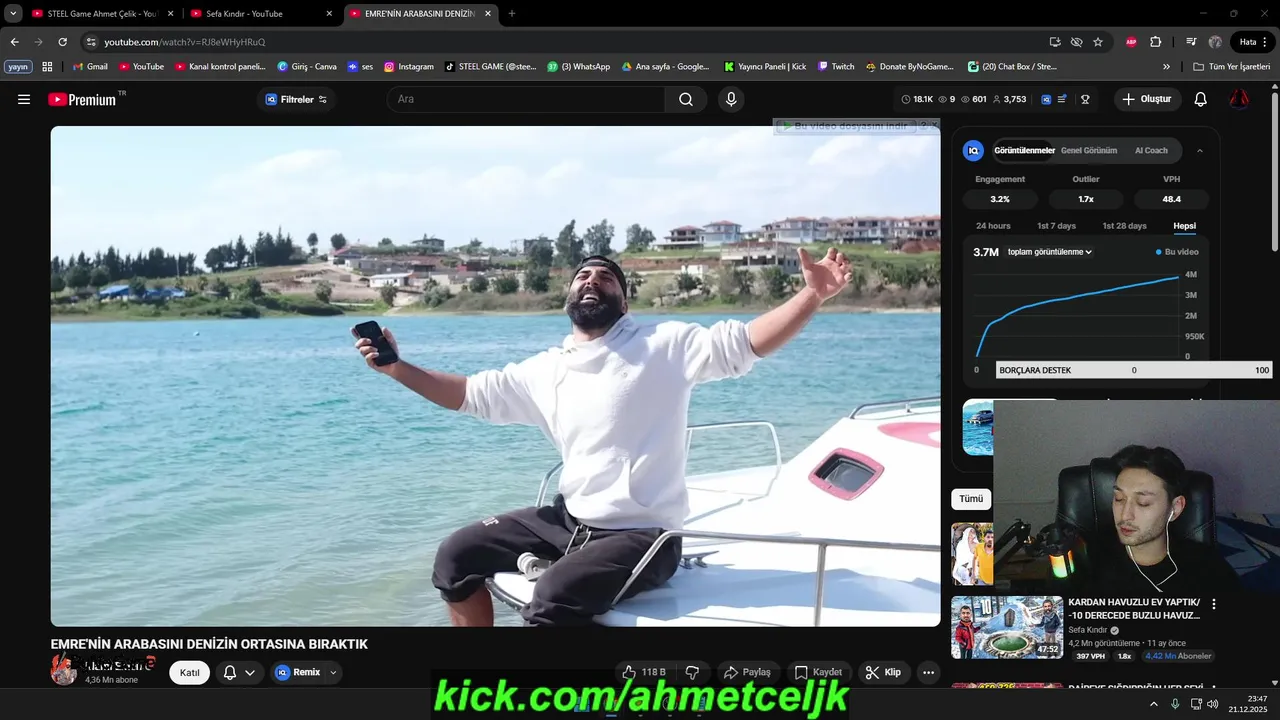Select the Tümü filter chip

pyautogui.click(x=971, y=498)
